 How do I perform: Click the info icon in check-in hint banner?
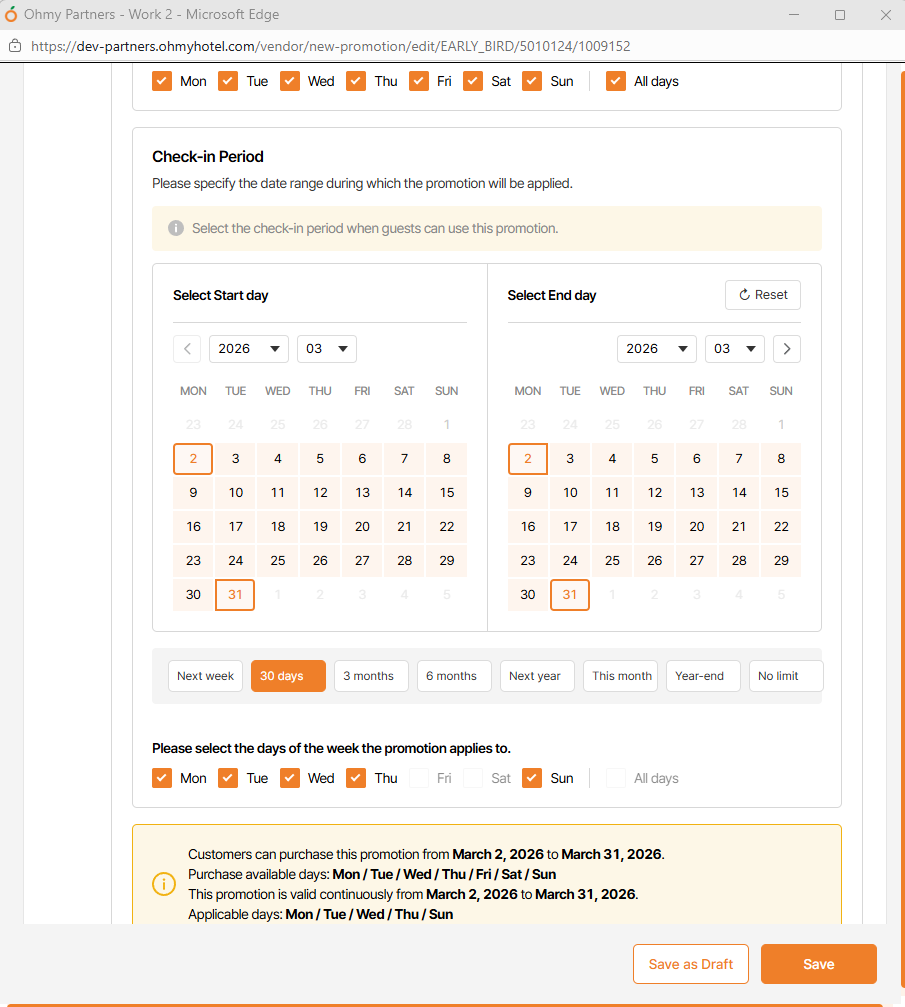[x=176, y=228]
